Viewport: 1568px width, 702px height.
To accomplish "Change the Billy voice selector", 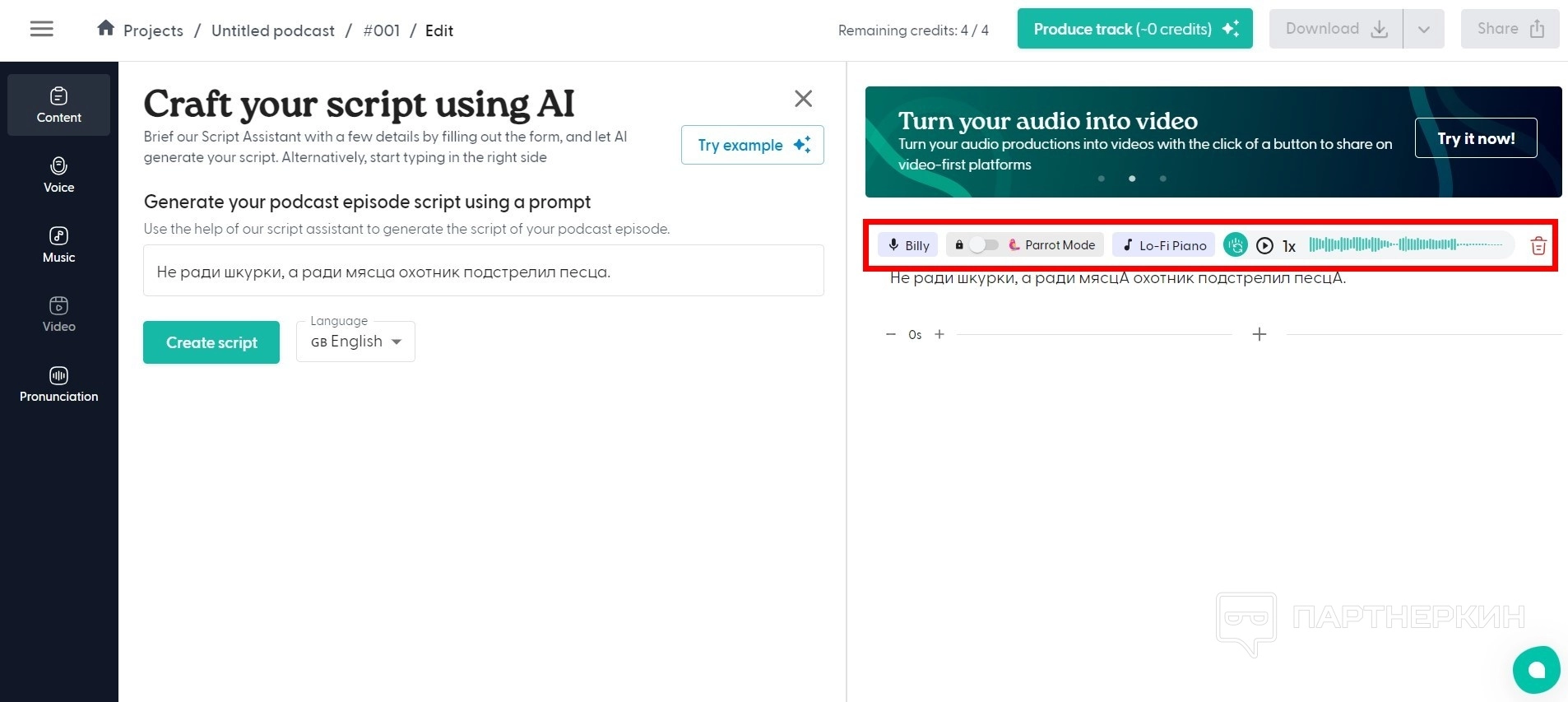I will pyautogui.click(x=907, y=245).
